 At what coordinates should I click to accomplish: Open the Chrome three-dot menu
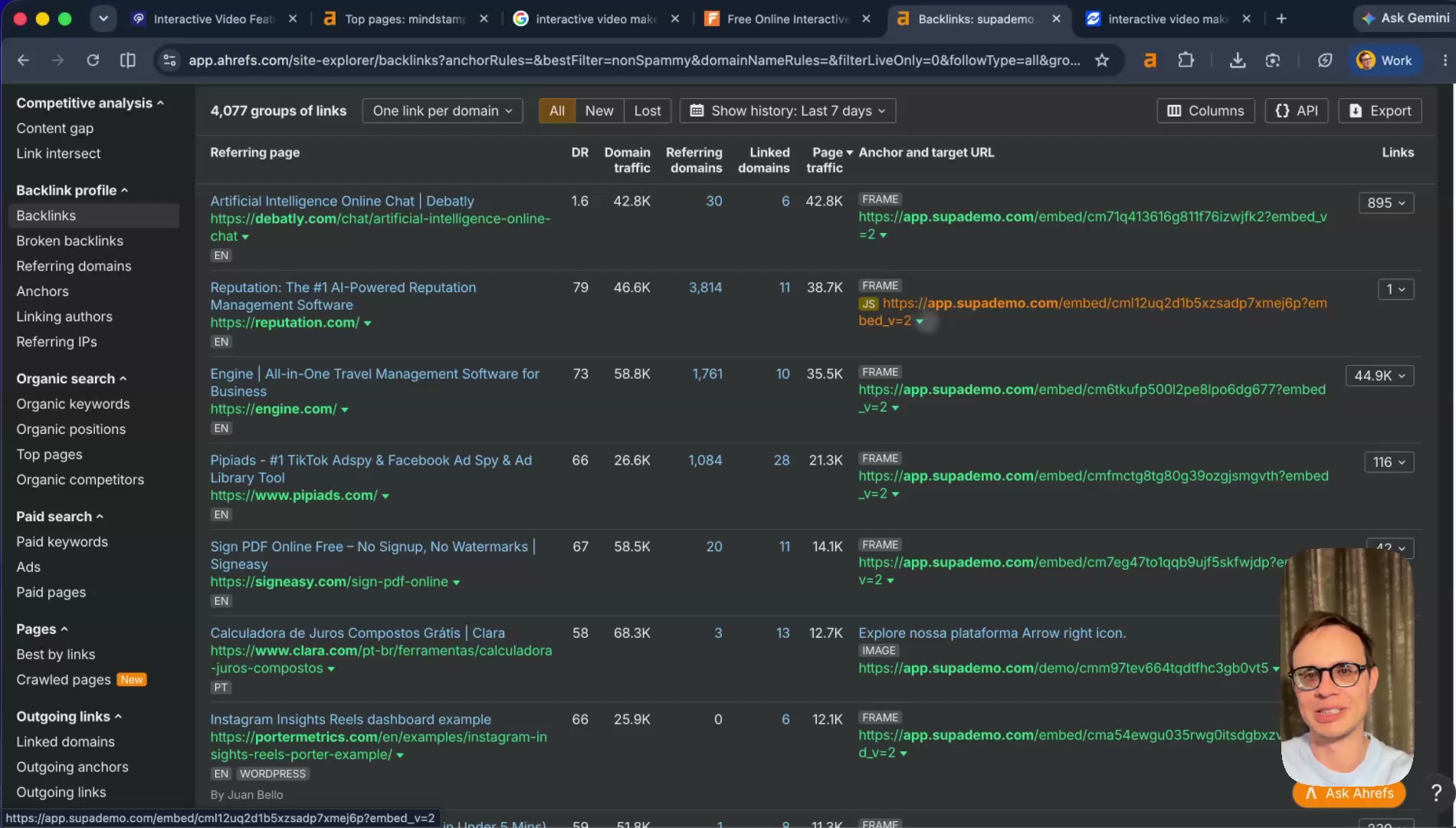click(1445, 60)
